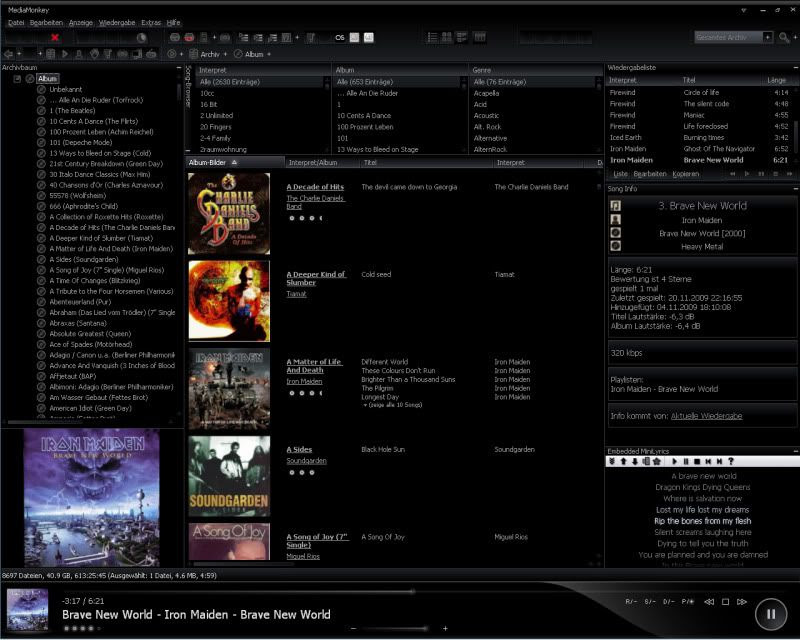Open the Hilfe menu
800x640 pixels.
point(173,22)
